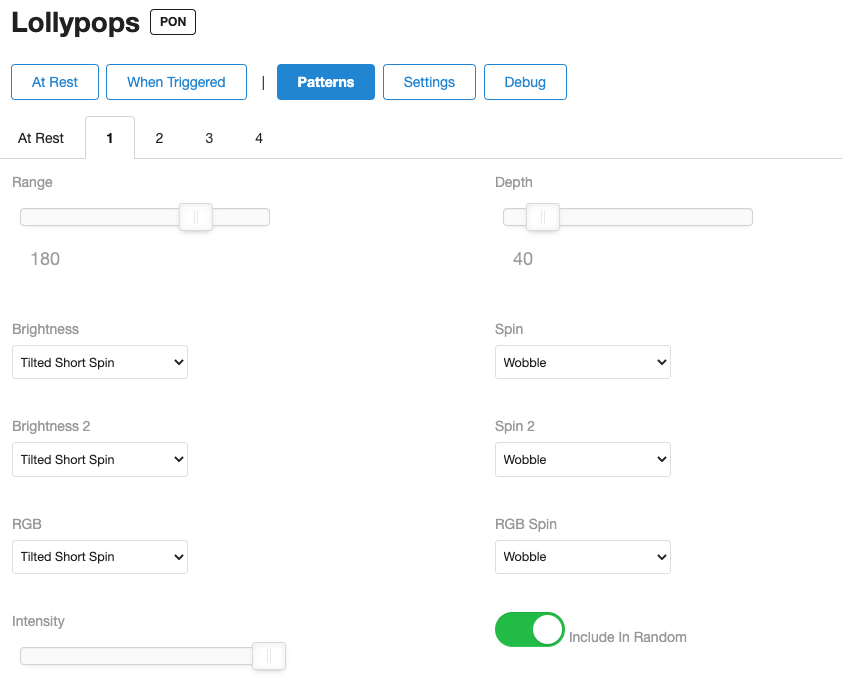Switch to pattern tab 2
This screenshot has width=842, height=686.
coord(159,138)
